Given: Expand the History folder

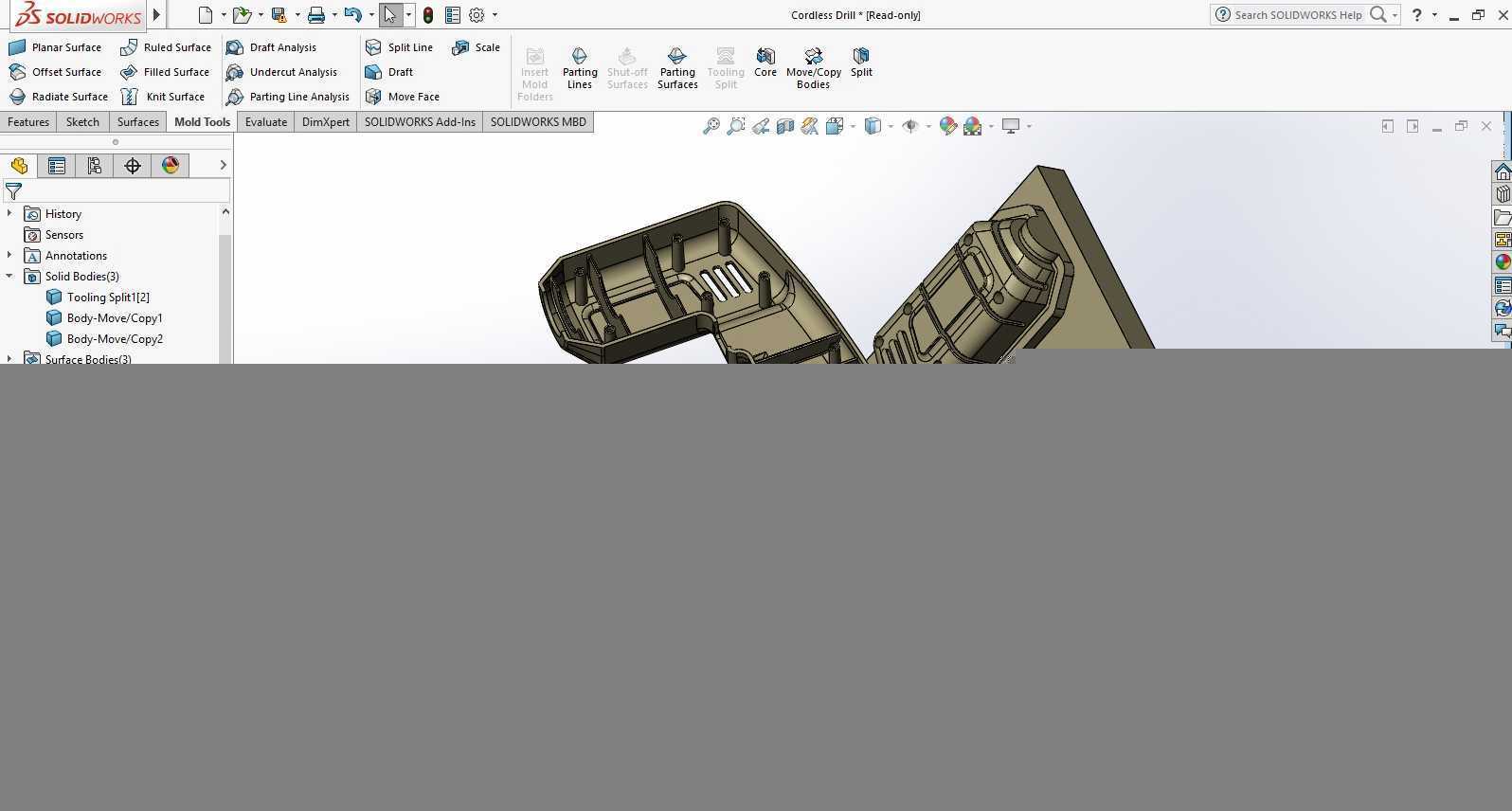Looking at the screenshot, I should tap(9, 214).
